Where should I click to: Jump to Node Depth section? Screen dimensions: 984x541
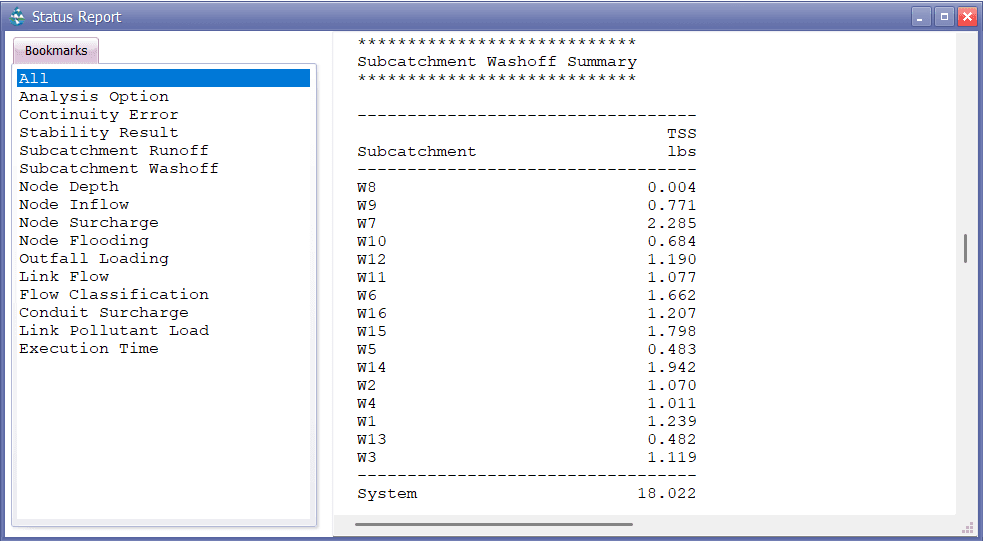click(x=68, y=187)
